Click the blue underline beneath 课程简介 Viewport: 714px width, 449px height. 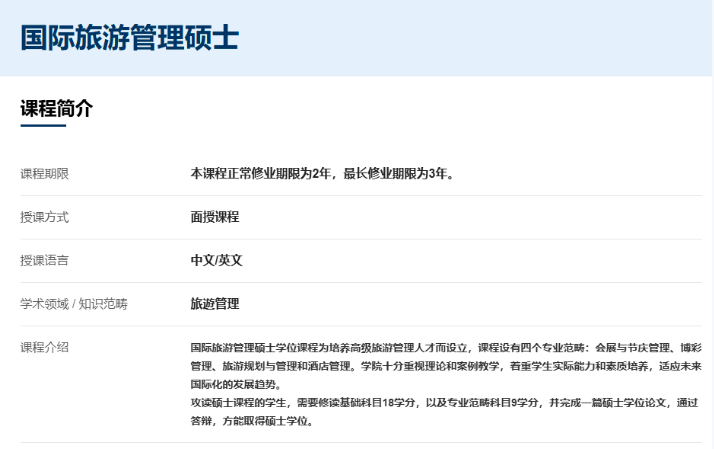click(x=43, y=125)
